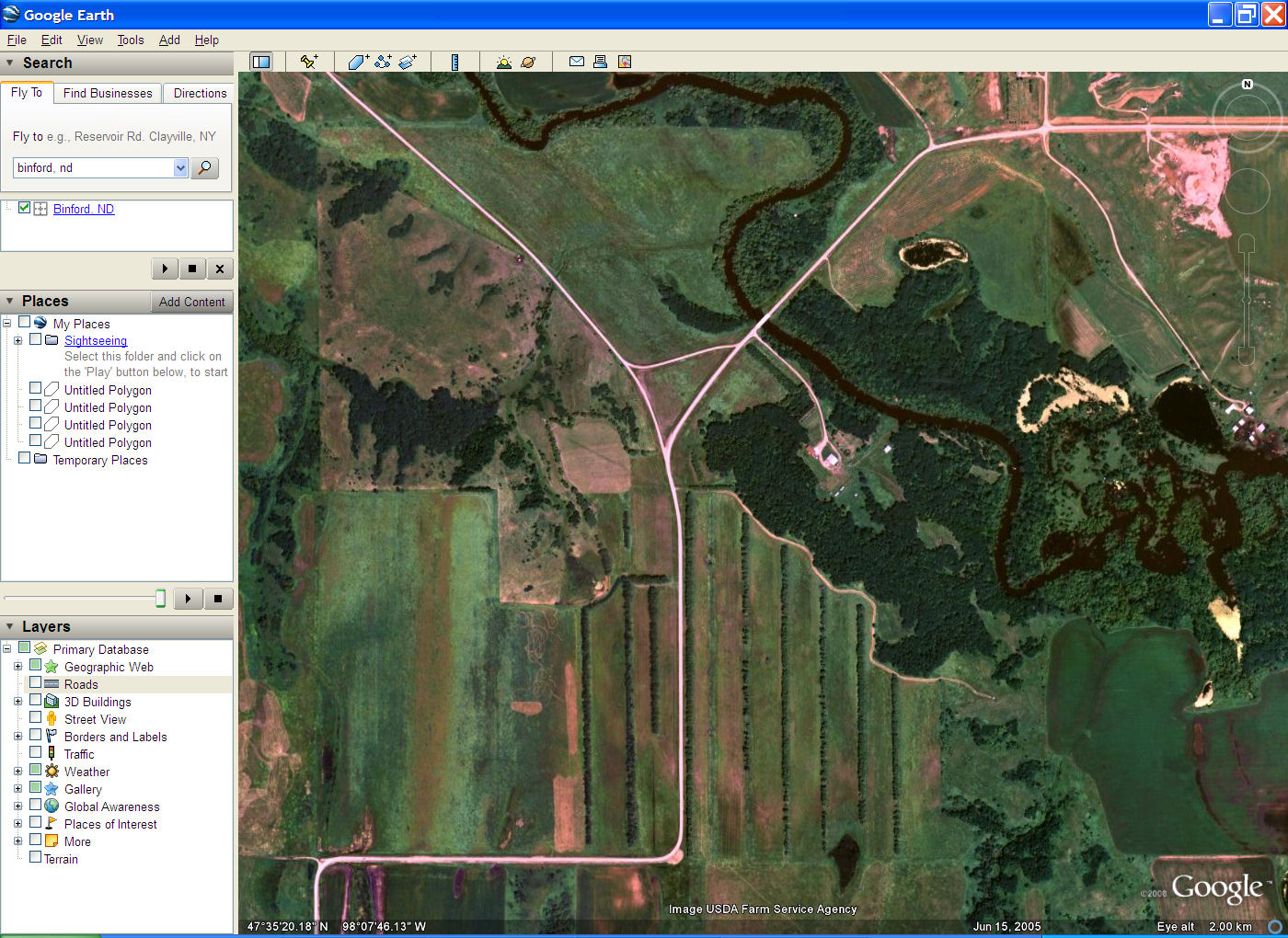This screenshot has width=1288, height=938.
Task: Click the 3D Buildings layer icon
Action: (52, 701)
